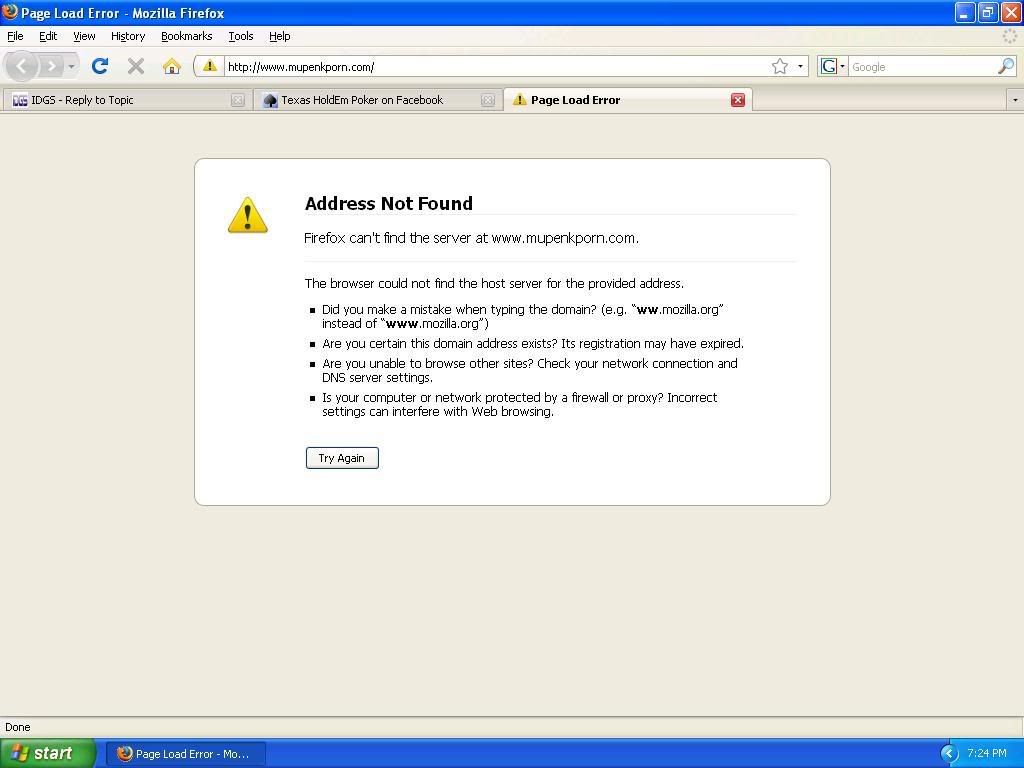This screenshot has width=1024, height=768.
Task: Go back with the Back arrow button
Action: tap(21, 66)
